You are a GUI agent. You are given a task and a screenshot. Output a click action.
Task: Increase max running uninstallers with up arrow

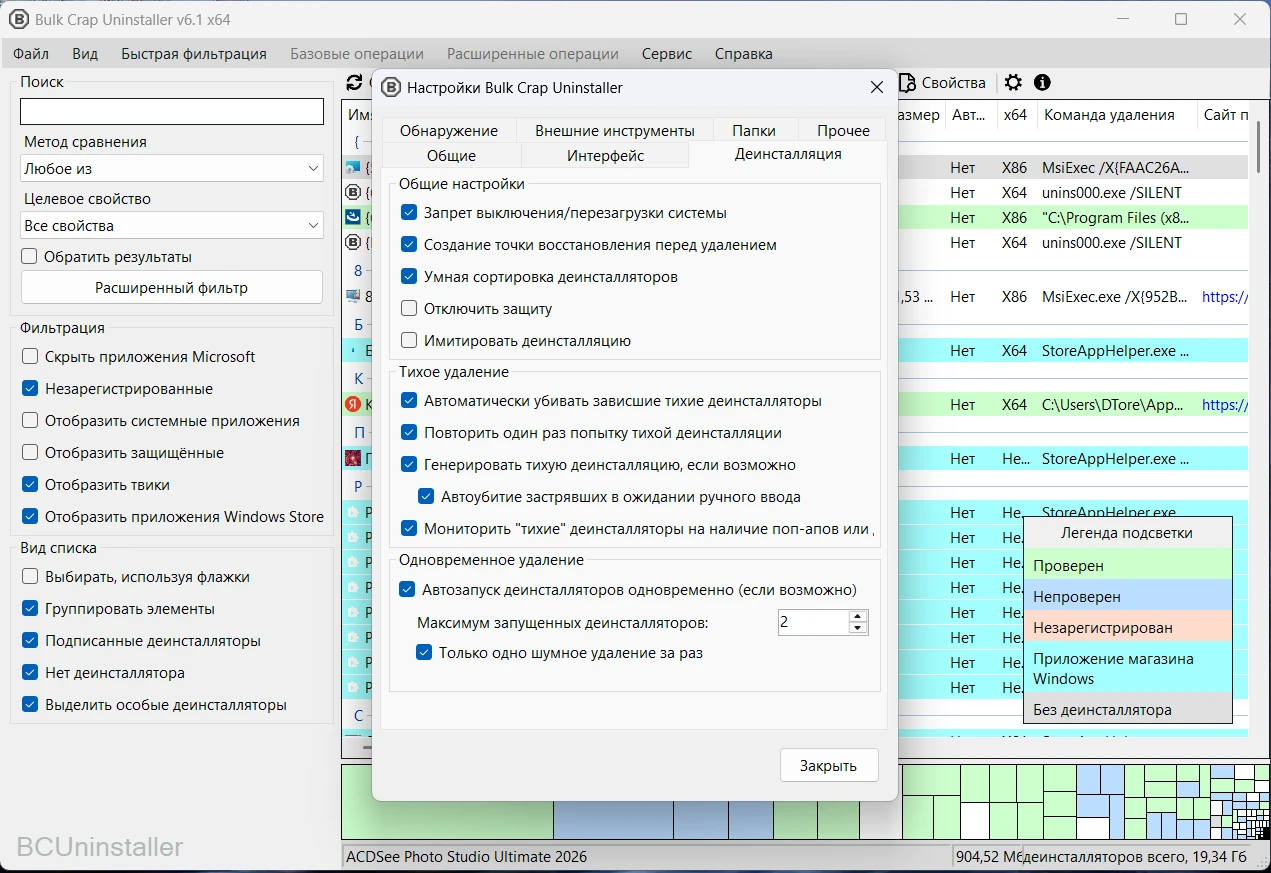pos(857,616)
